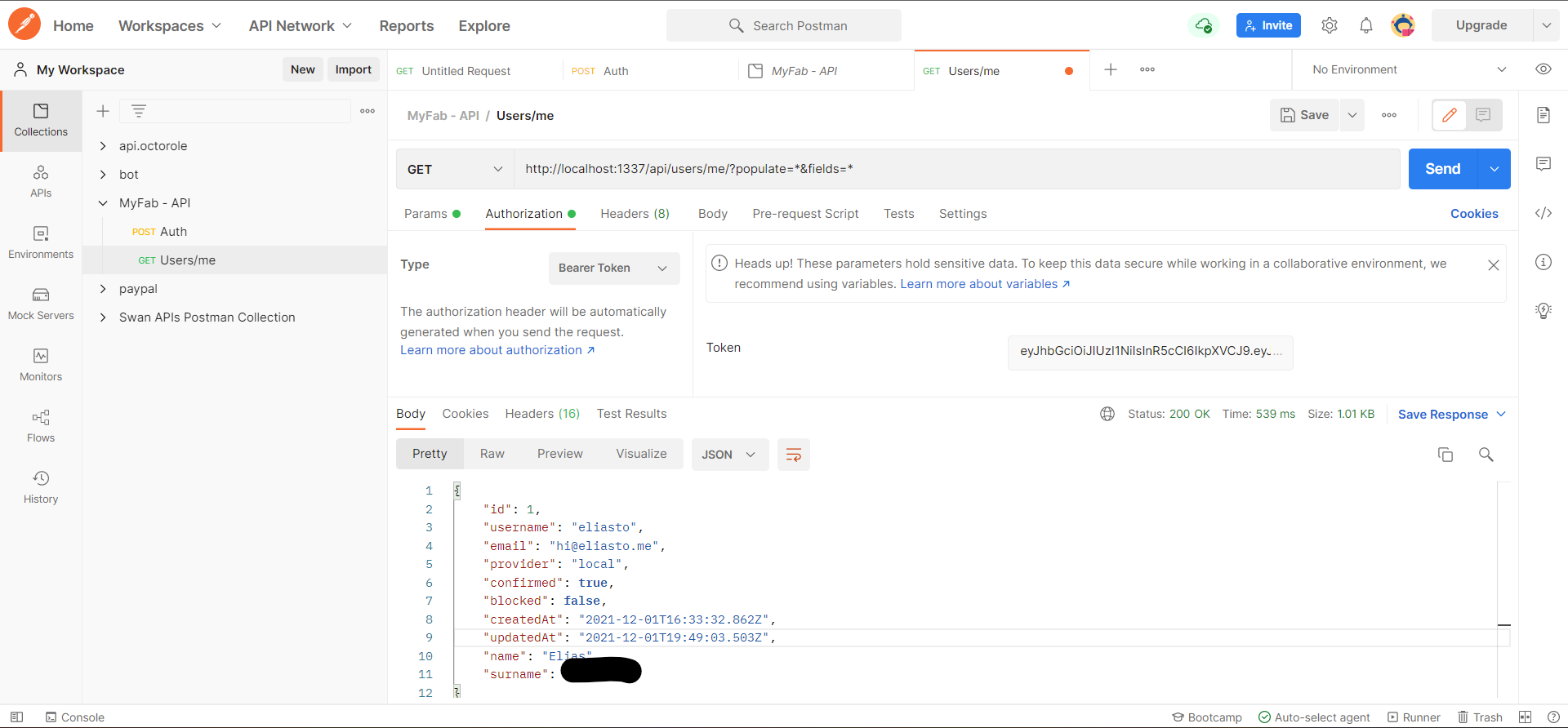Open the notifications bell
Viewport: 1568px width, 728px height.
pos(1366,25)
